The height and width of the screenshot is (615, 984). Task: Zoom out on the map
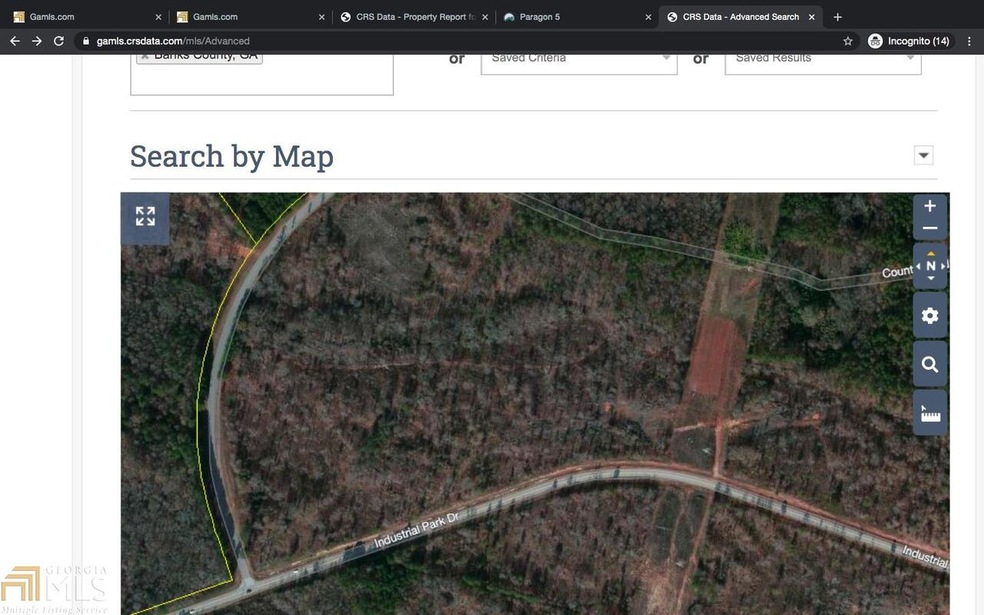[930, 228]
